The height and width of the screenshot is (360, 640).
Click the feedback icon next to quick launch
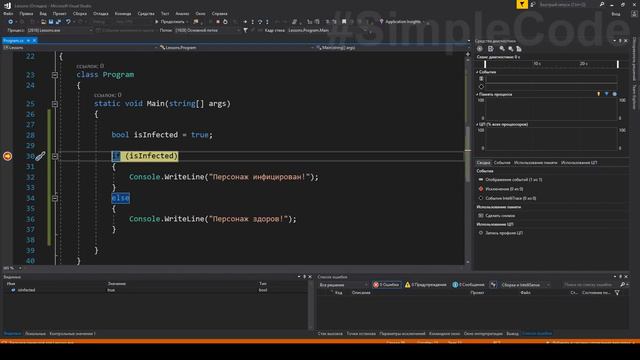(533, 4)
